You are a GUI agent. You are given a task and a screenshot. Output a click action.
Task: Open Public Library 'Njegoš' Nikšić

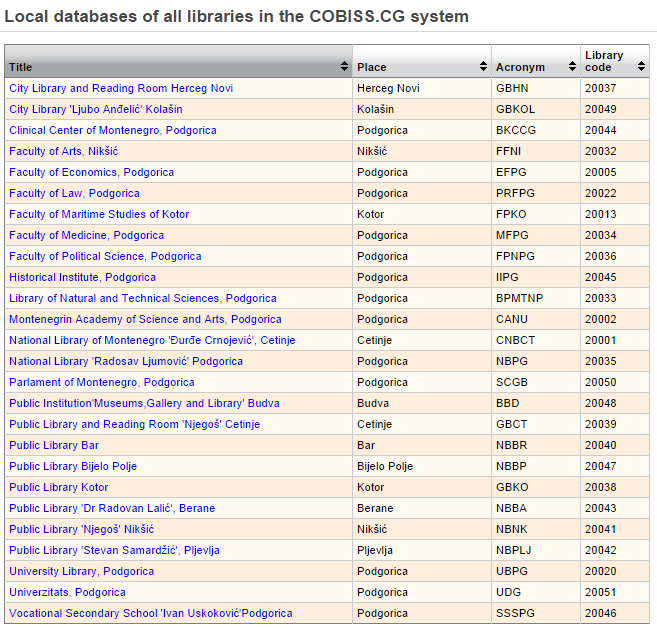81,529
